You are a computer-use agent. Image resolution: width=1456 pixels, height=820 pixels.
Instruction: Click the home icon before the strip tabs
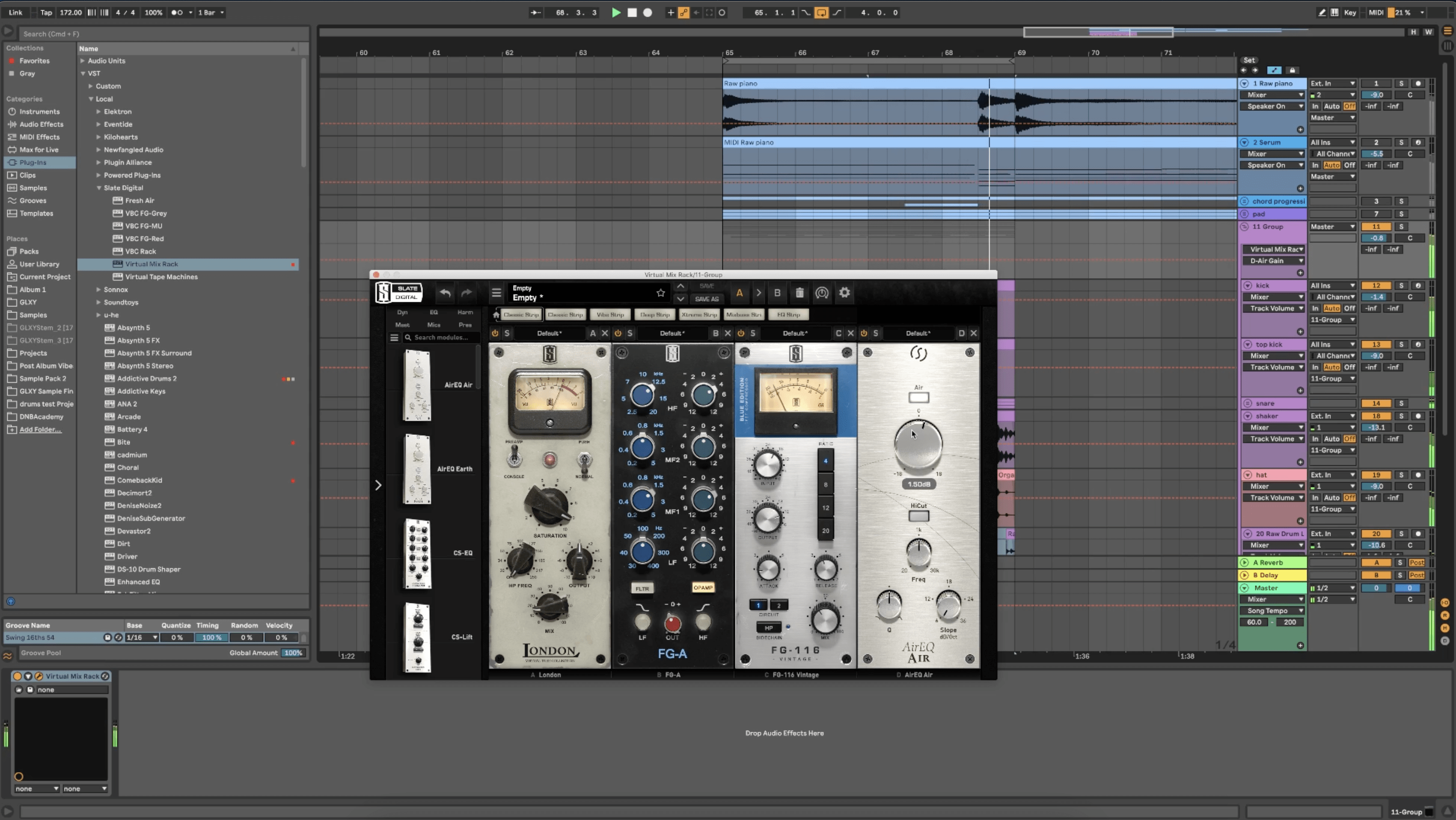point(496,315)
